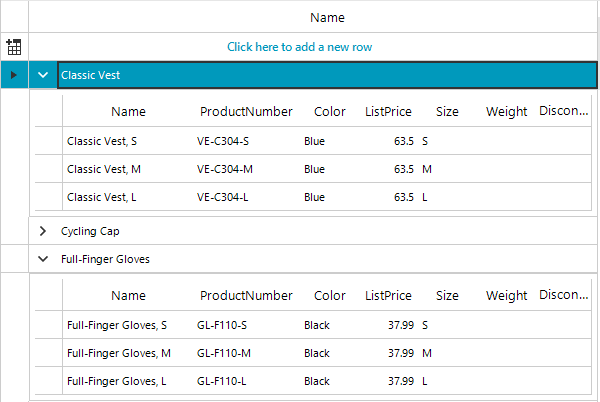Collapse the Full-Finger Gloves row
The height and width of the screenshot is (402, 600).
point(43,259)
